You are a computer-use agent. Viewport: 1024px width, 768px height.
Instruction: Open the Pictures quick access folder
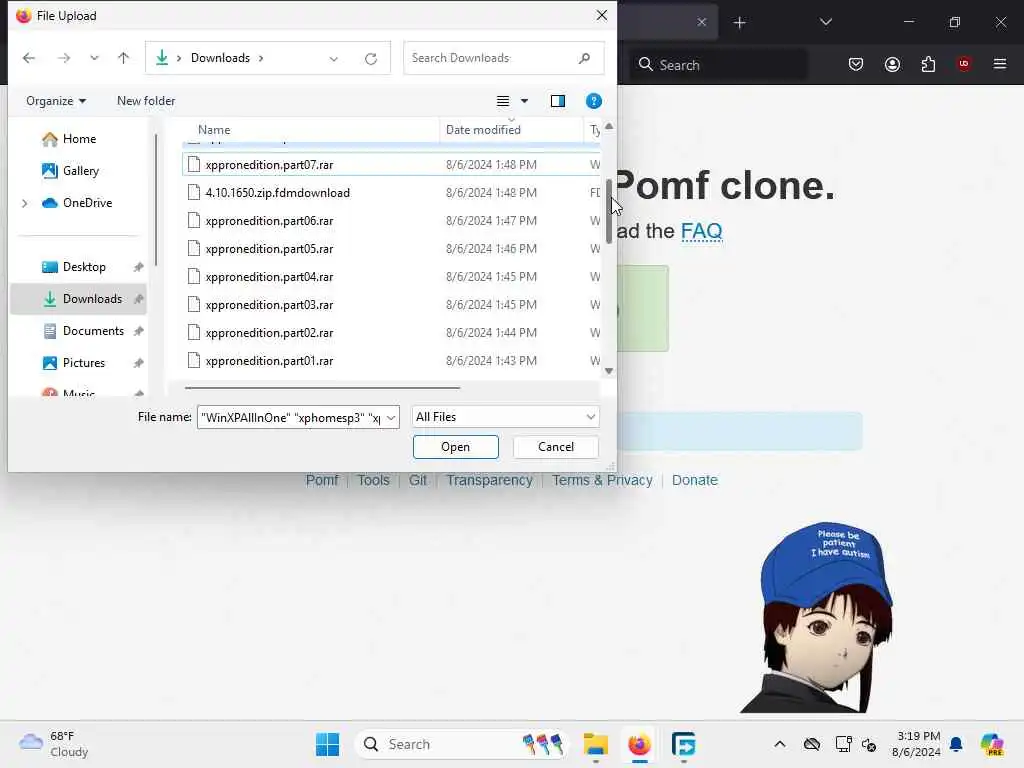click(x=84, y=363)
